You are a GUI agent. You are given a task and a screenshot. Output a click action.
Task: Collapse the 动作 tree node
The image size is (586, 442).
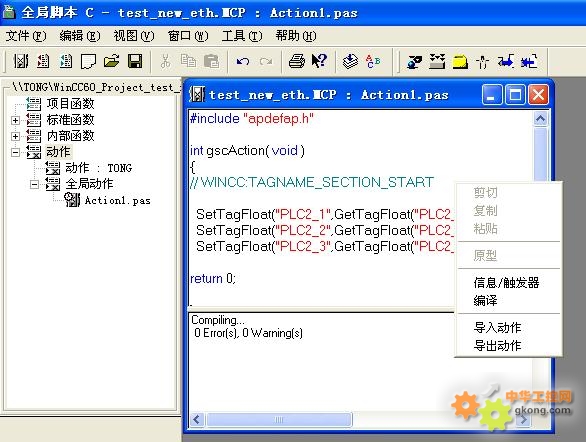click(x=15, y=152)
